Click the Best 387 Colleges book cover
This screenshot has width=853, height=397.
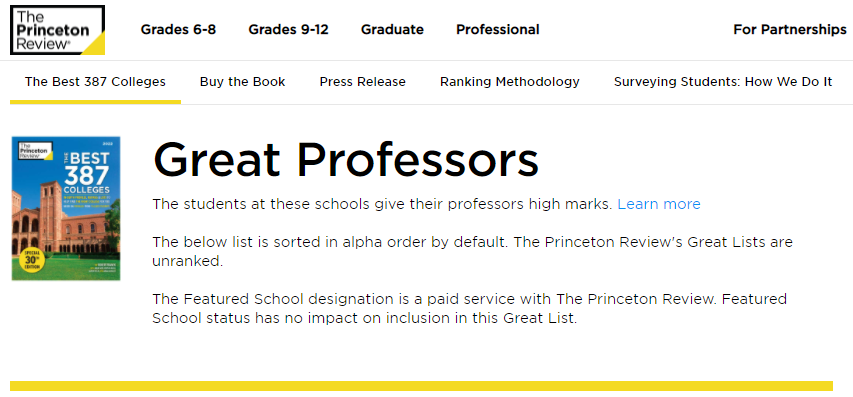[x=66, y=208]
